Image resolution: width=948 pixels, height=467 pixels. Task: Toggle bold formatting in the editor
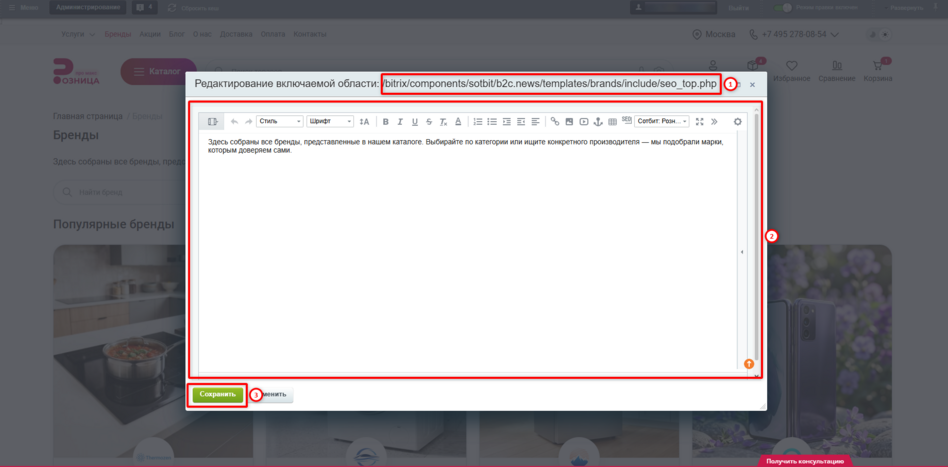pos(386,122)
